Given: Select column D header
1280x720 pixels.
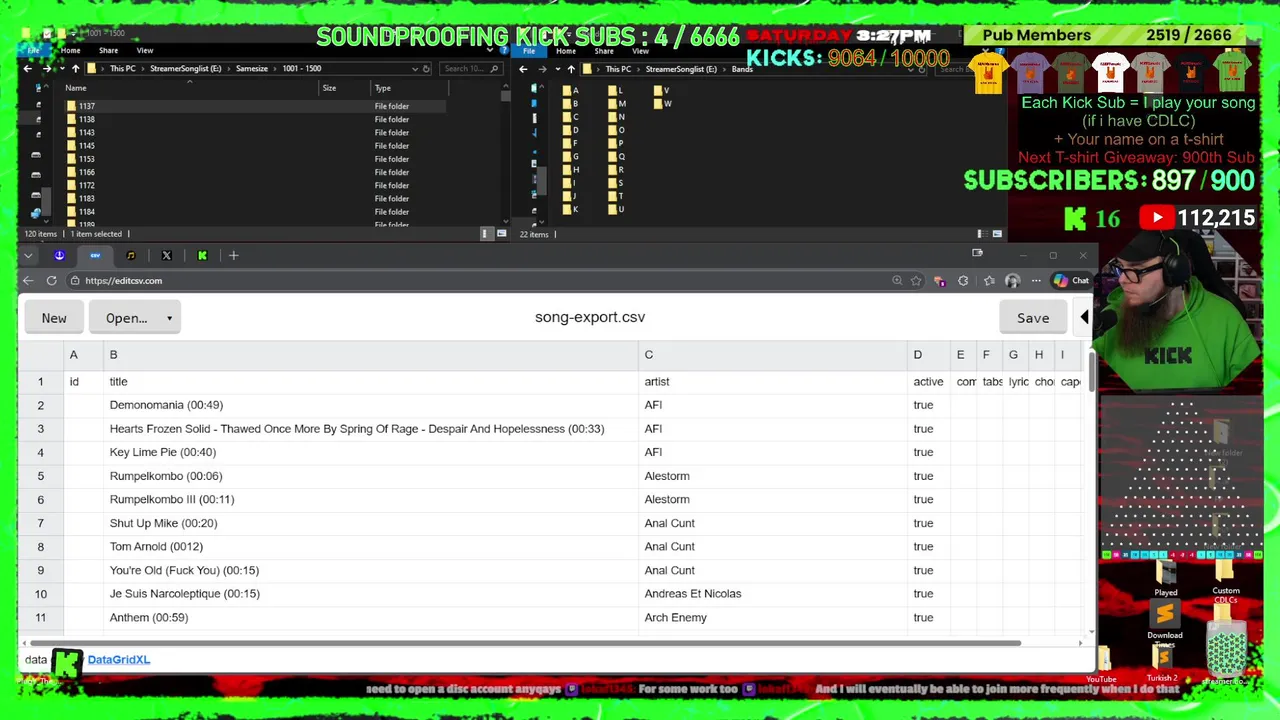Looking at the screenshot, I should coord(929,355).
